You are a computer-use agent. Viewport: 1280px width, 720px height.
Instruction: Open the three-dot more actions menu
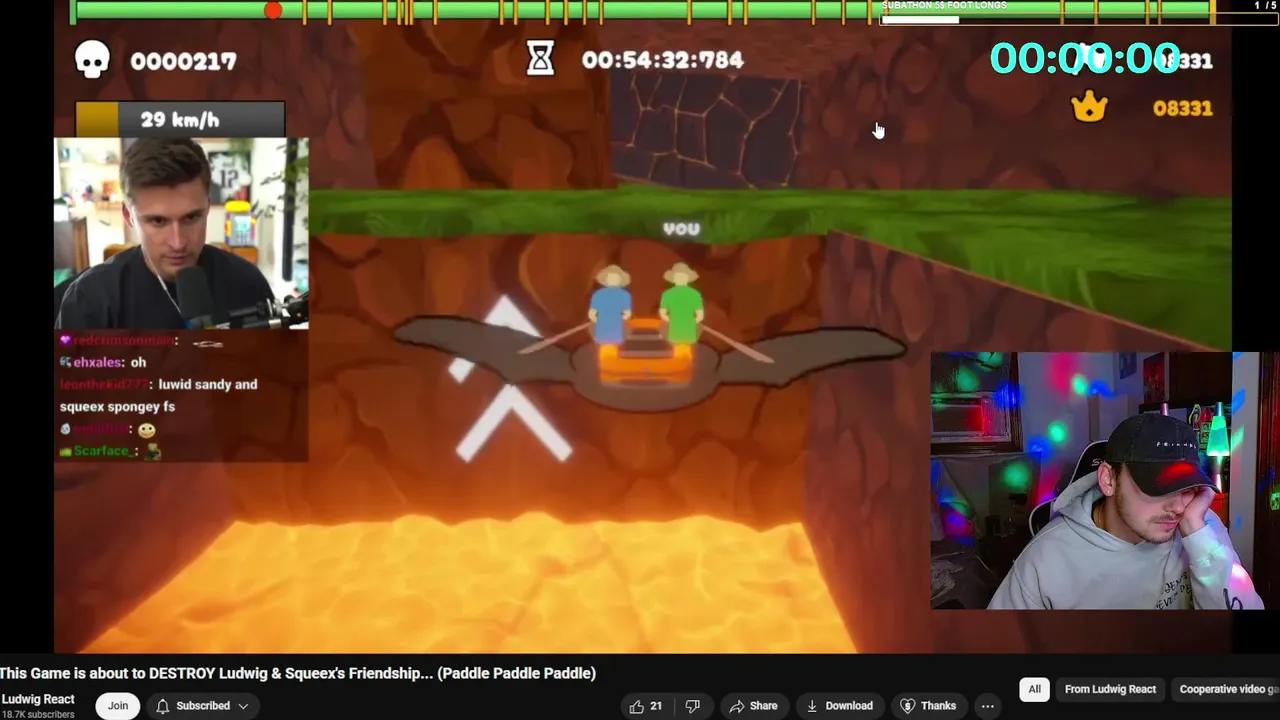coord(988,706)
